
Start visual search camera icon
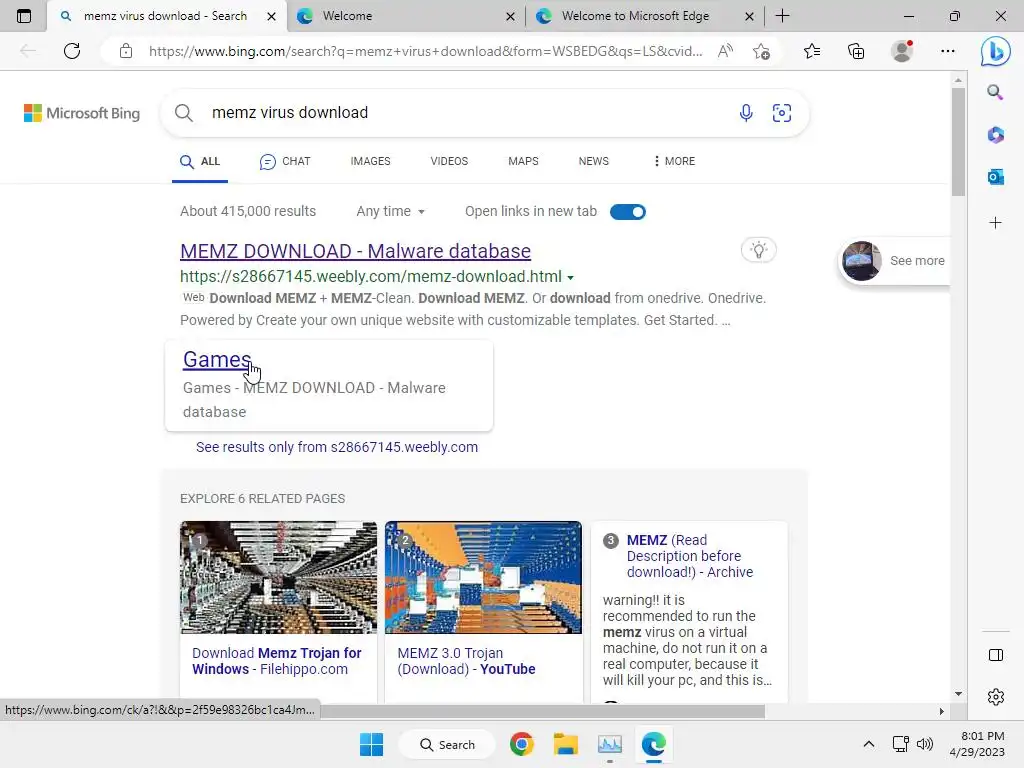tap(782, 113)
